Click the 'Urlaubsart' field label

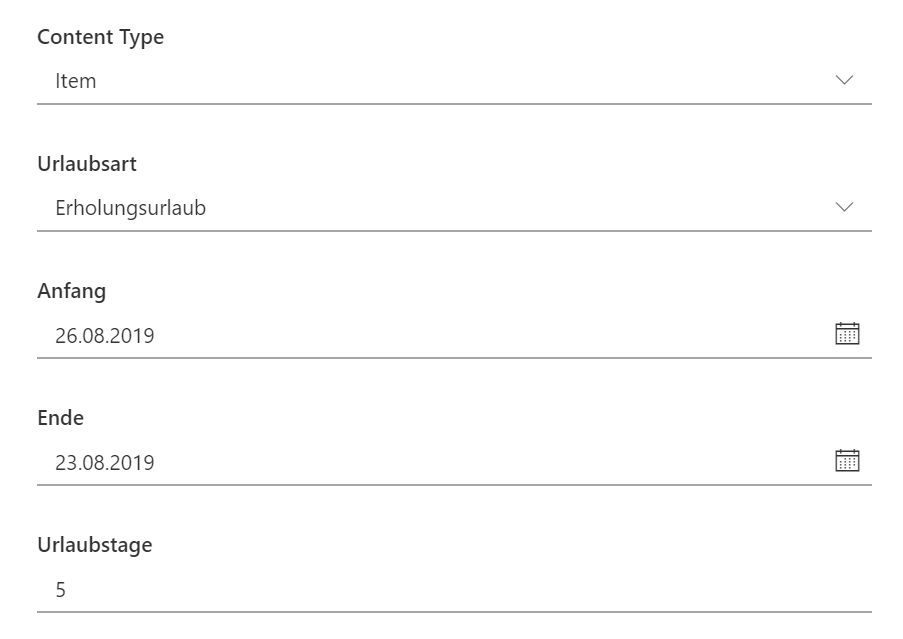87,164
